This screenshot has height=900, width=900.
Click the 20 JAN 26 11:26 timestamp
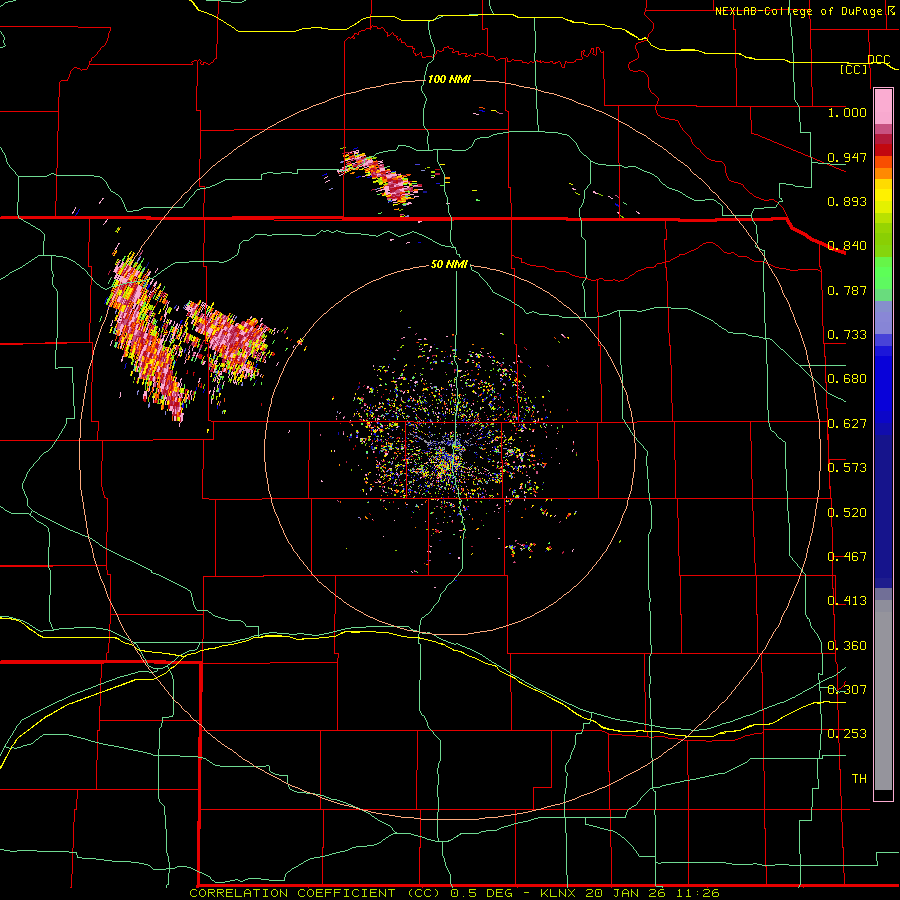pos(653,893)
